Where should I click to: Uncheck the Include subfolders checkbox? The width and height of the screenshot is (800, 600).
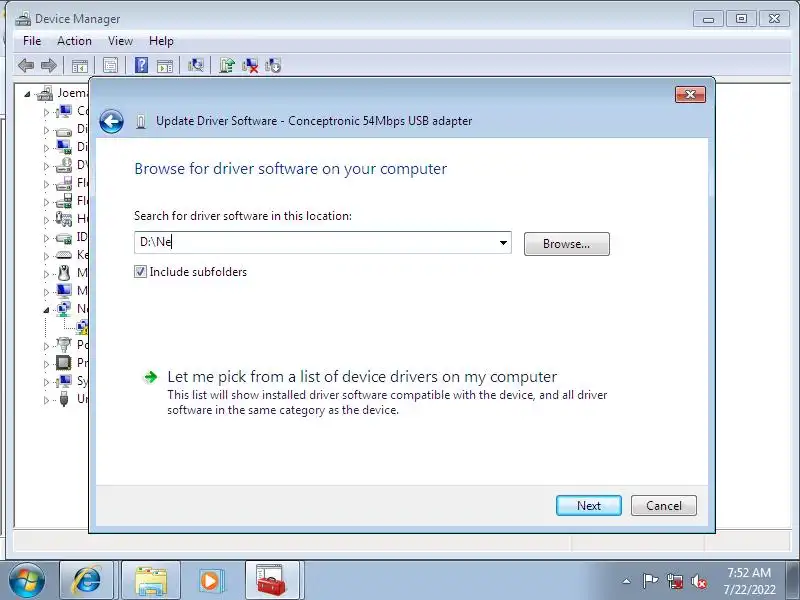pos(140,272)
